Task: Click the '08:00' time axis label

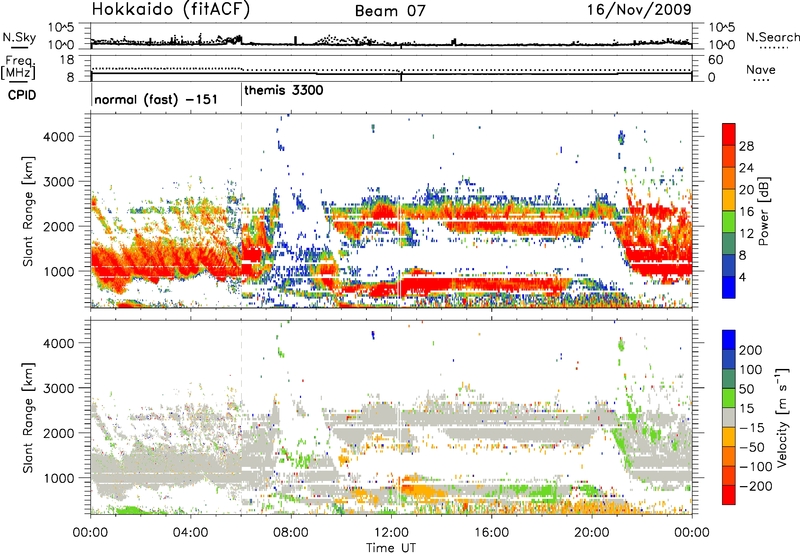Action: coord(291,533)
